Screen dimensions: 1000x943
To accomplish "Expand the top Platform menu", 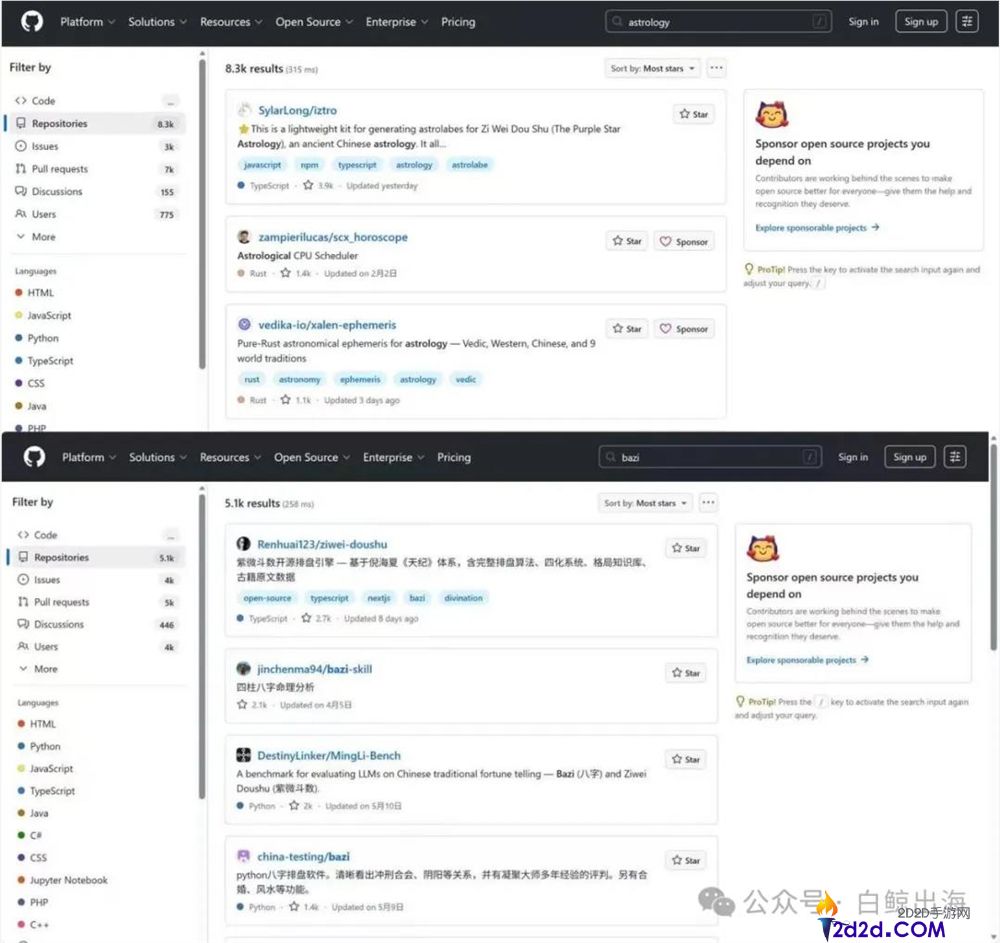I will (87, 22).
